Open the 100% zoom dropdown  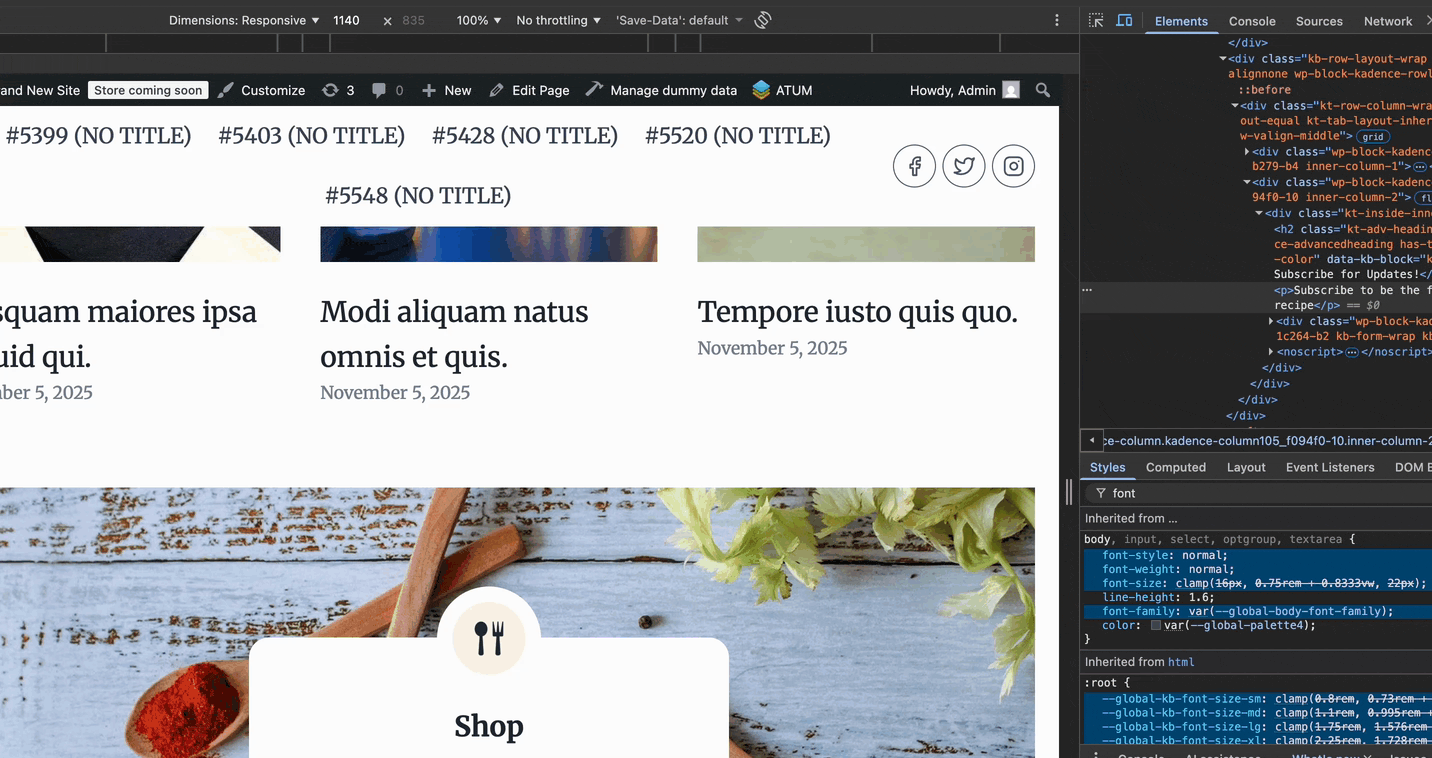tap(478, 20)
